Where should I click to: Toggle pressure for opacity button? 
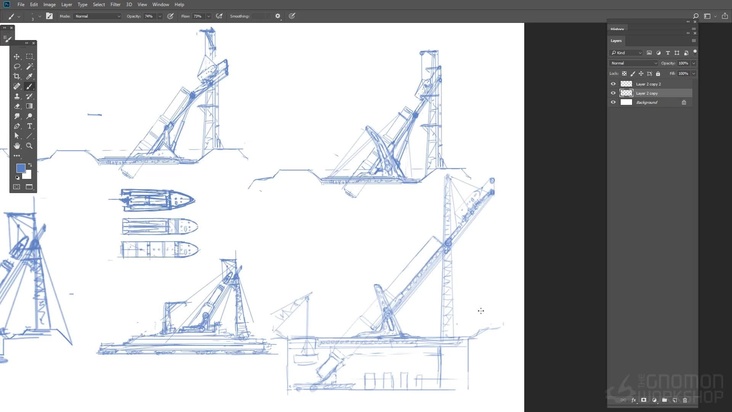170,16
